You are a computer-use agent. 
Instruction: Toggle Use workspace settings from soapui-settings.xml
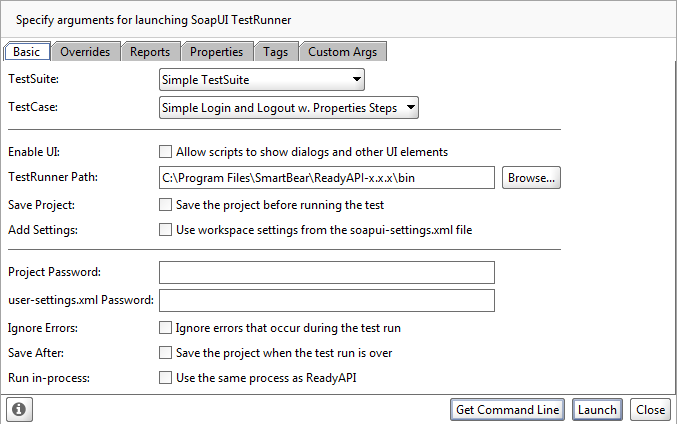coord(165,230)
